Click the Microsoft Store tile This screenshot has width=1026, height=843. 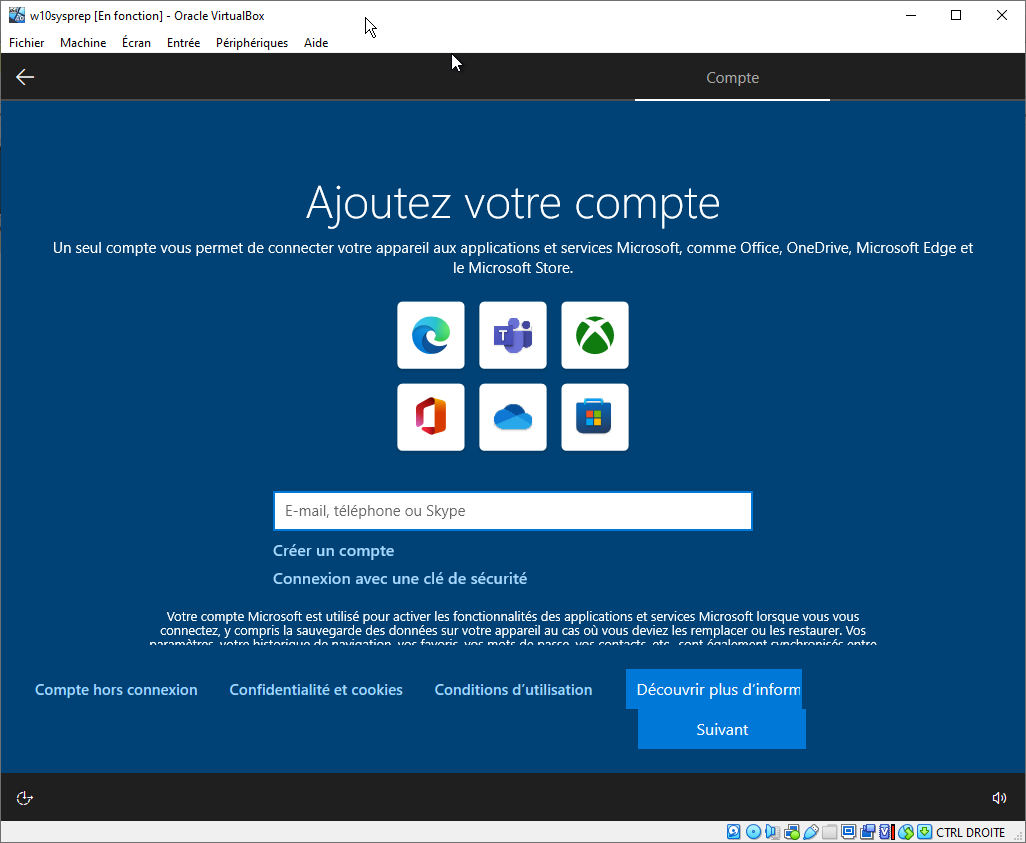point(595,417)
